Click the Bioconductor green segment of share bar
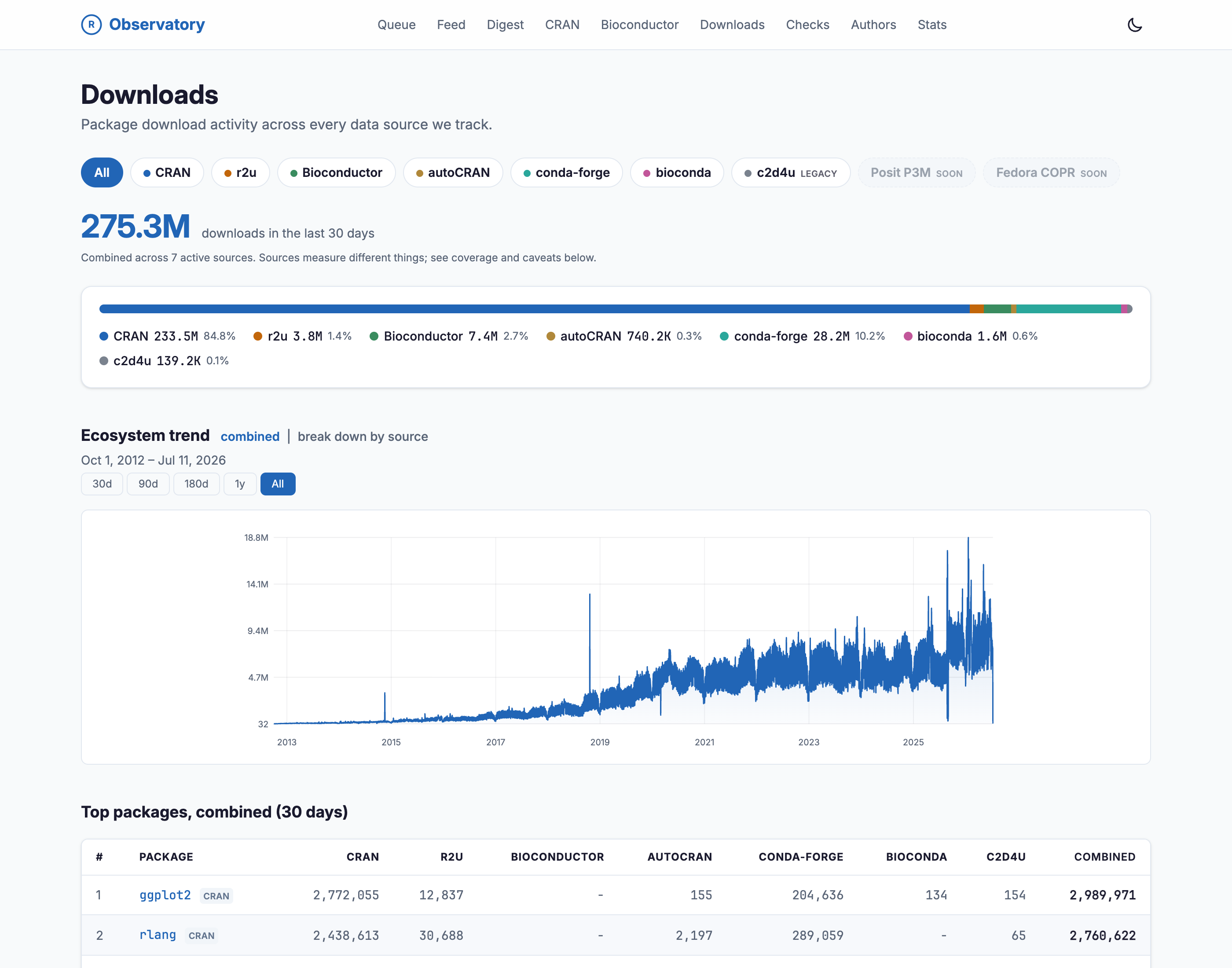Screen dimensions: 1232x968 [x=997, y=309]
